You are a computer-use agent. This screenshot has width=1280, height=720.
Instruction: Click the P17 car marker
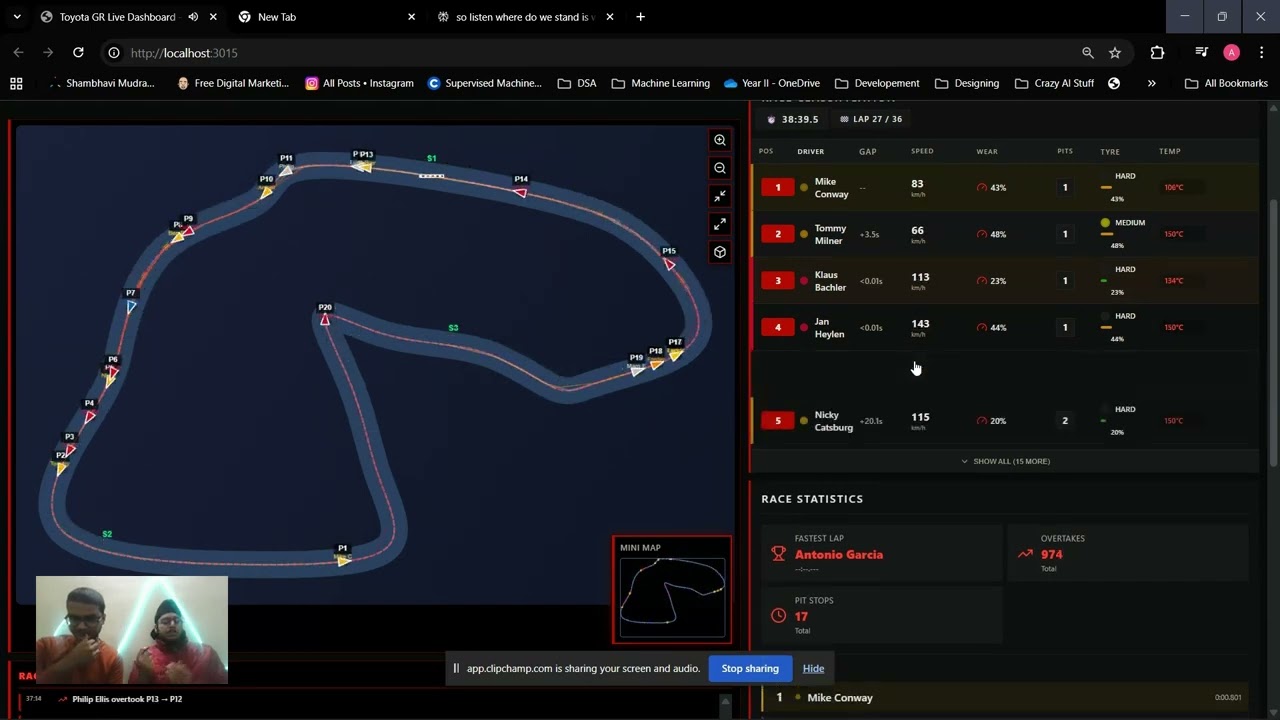tap(675, 354)
